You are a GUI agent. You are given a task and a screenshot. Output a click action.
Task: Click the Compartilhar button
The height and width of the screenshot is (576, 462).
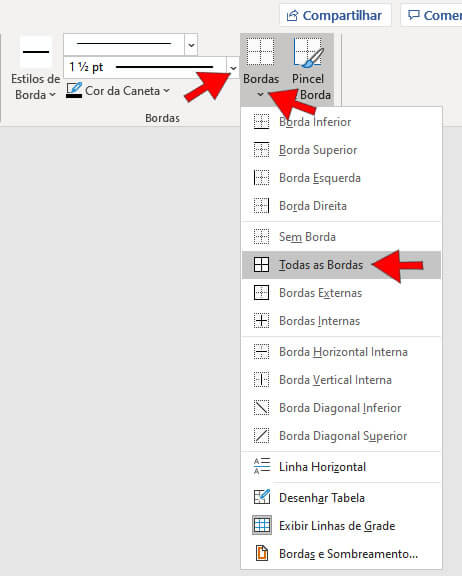click(x=335, y=15)
